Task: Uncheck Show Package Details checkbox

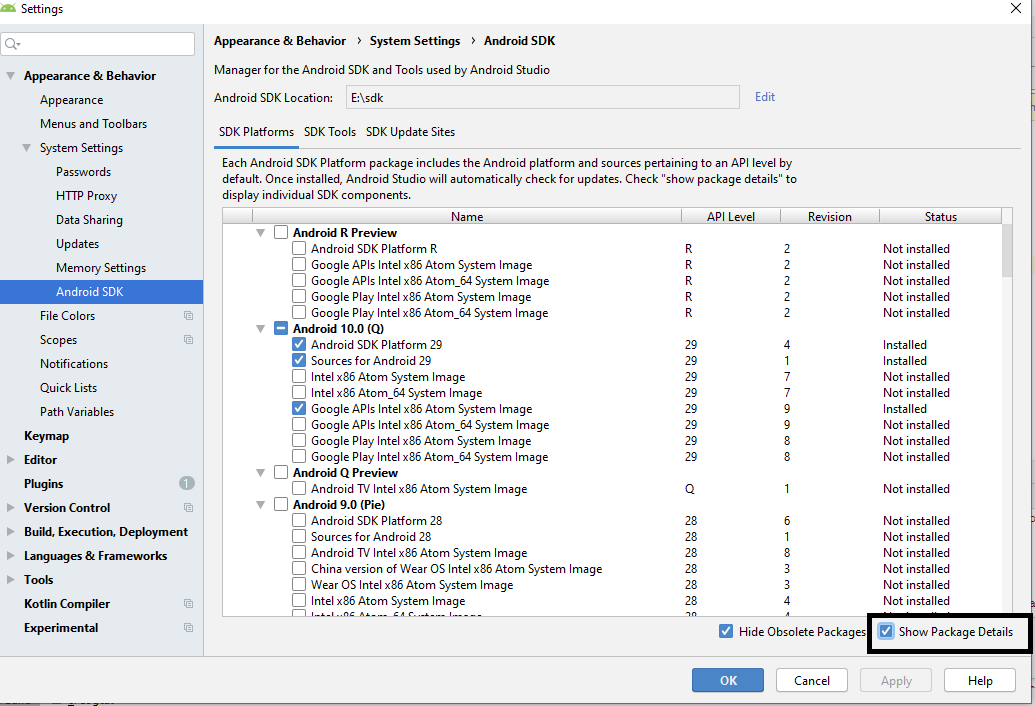Action: [886, 632]
